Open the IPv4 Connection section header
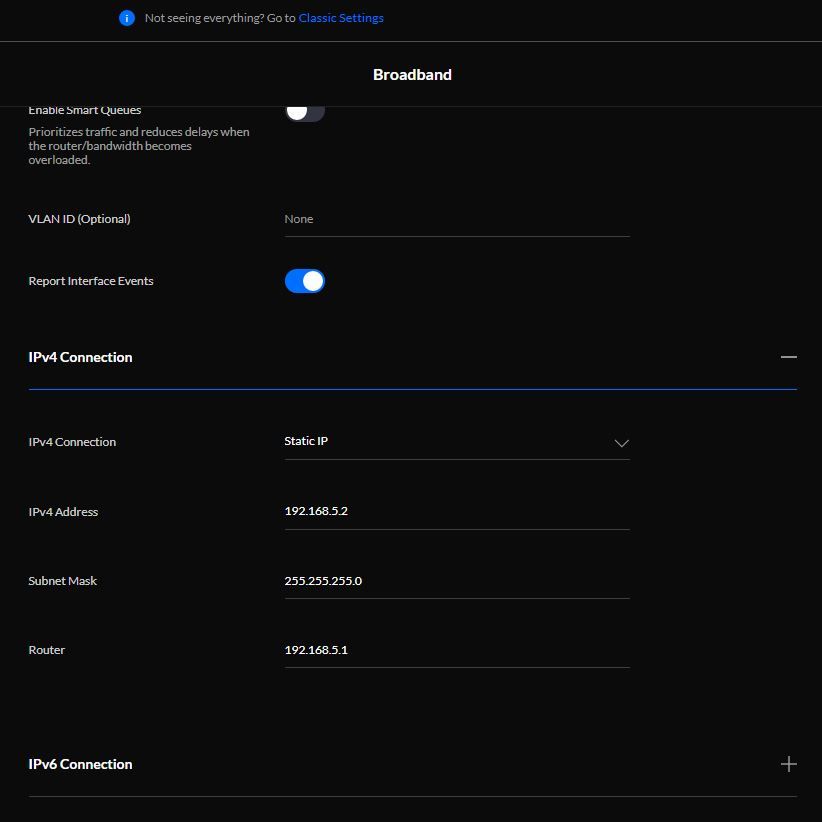Screen dimensions: 822x822 pyautogui.click(x=80, y=357)
